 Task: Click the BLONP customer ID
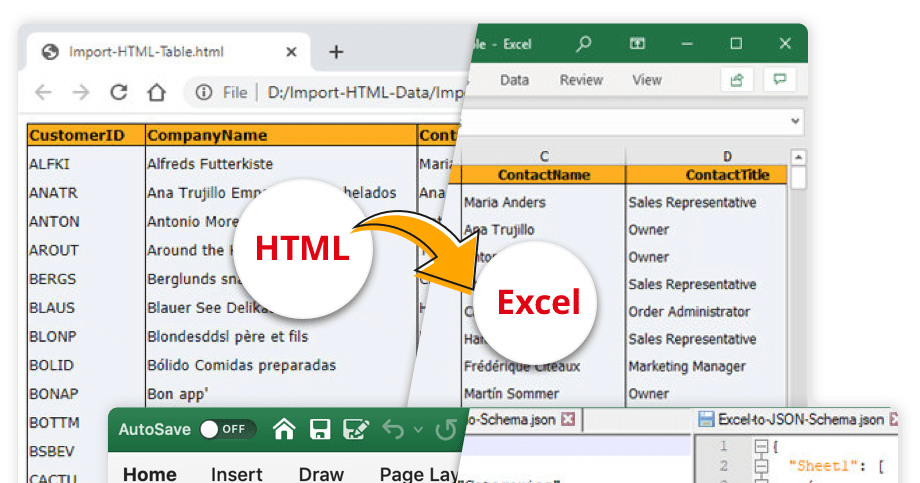pos(53,337)
